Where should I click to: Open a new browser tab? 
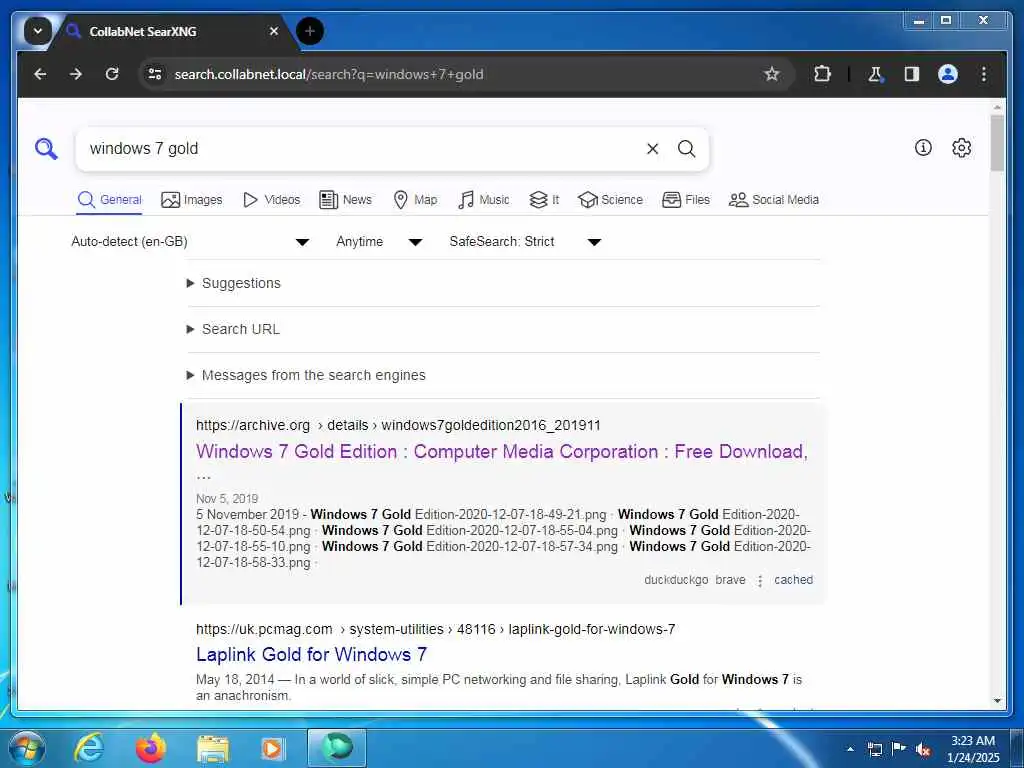point(310,31)
